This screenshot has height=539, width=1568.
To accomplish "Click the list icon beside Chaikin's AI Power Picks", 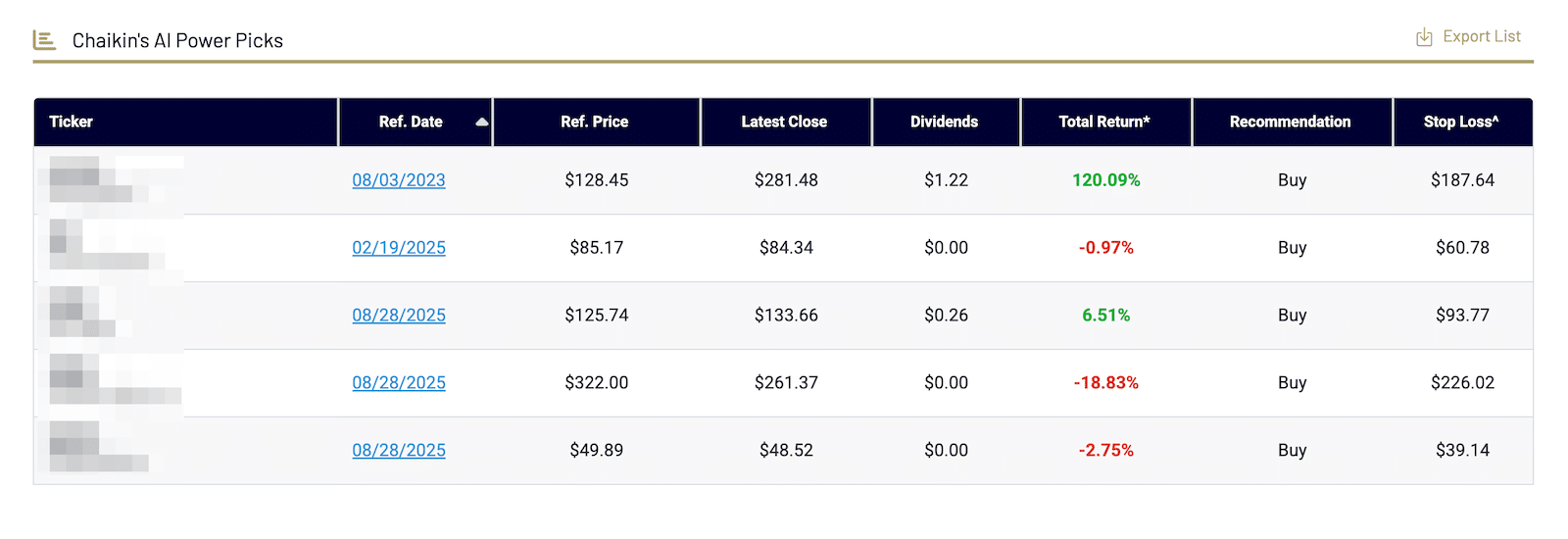I will [x=44, y=40].
